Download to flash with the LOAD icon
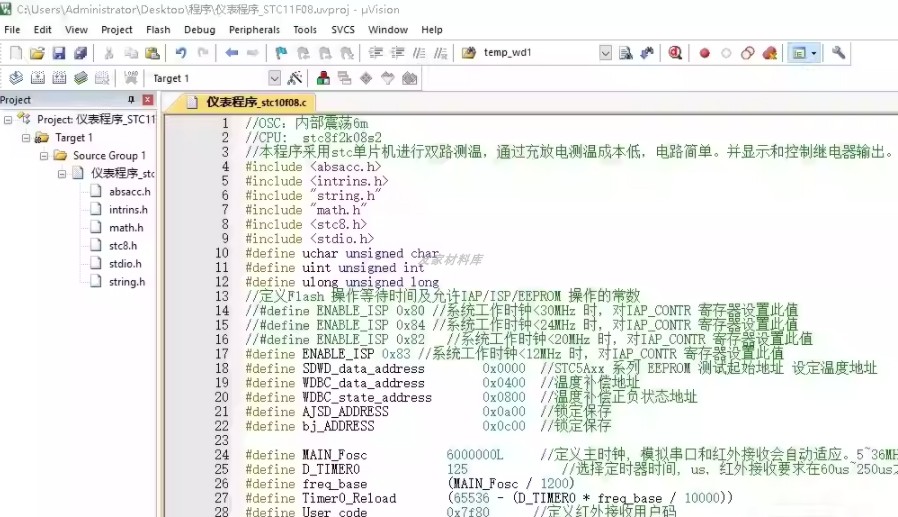 point(131,78)
